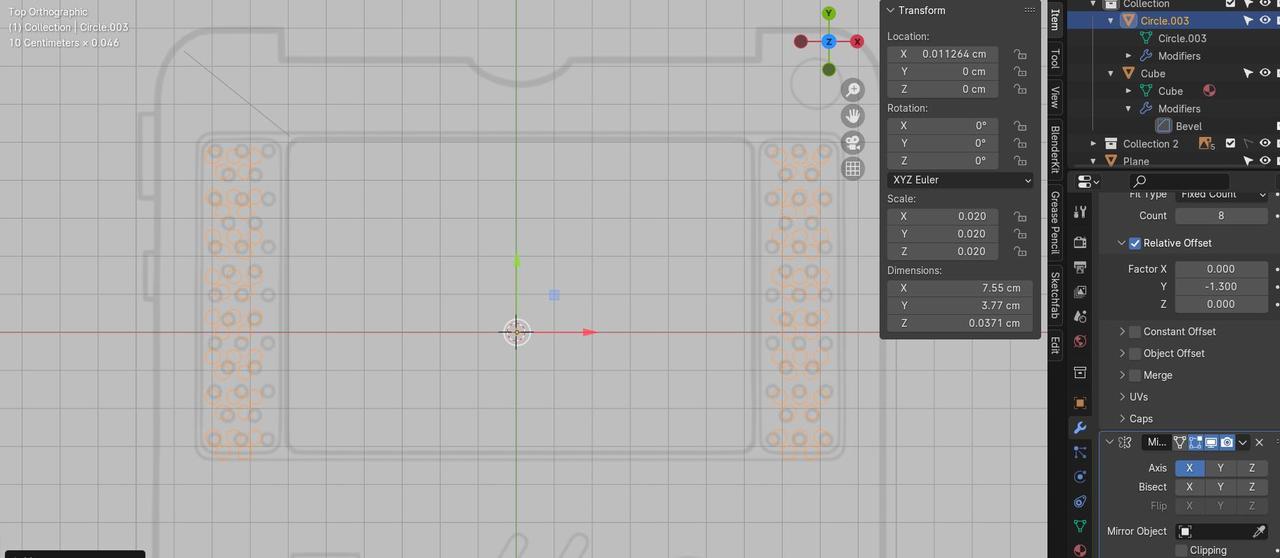Switch to the Sketchfab sidebar tab
This screenshot has width=1280, height=558.
(1054, 295)
